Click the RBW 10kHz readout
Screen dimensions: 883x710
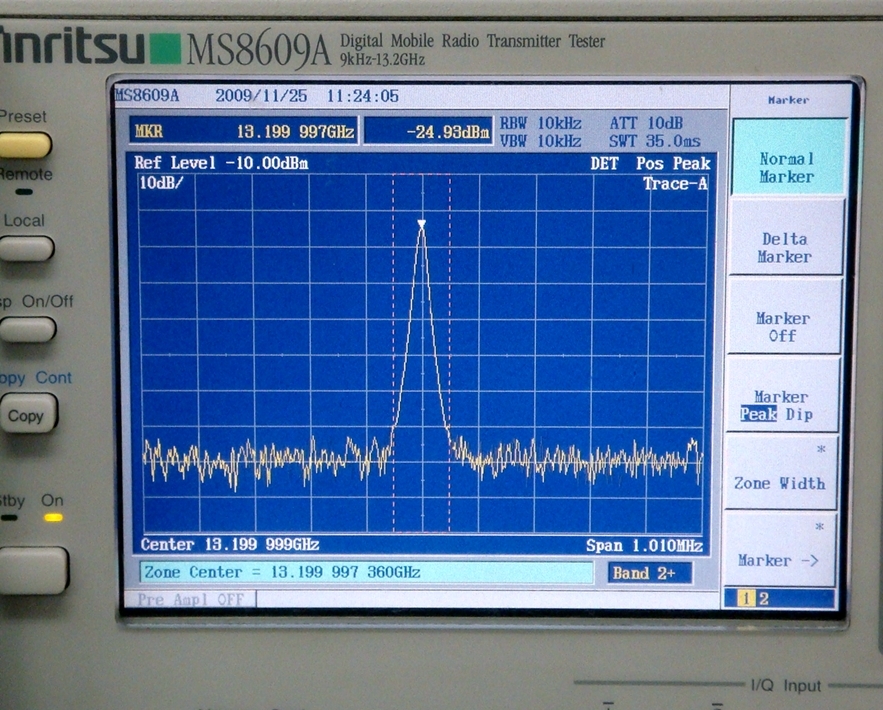point(541,123)
